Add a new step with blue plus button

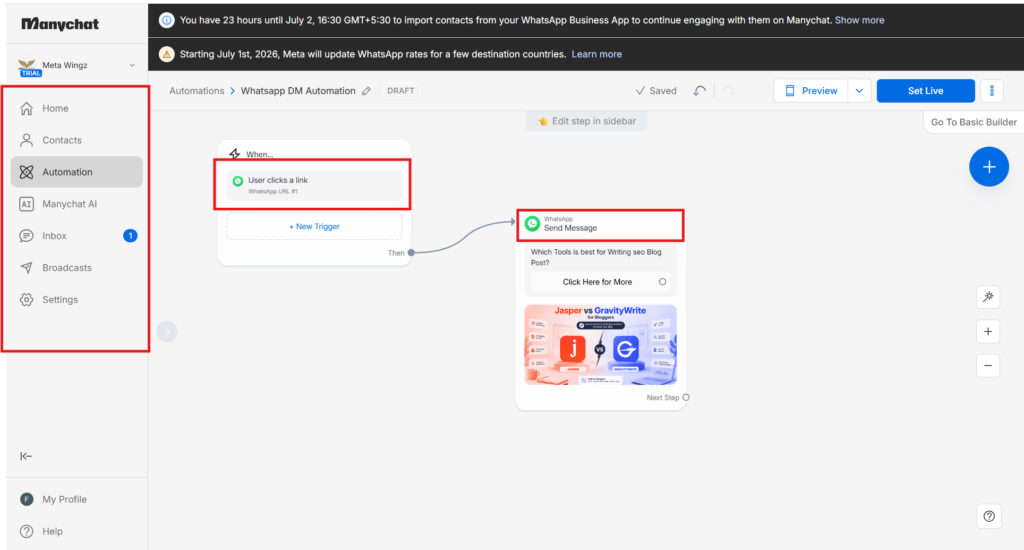click(x=989, y=167)
